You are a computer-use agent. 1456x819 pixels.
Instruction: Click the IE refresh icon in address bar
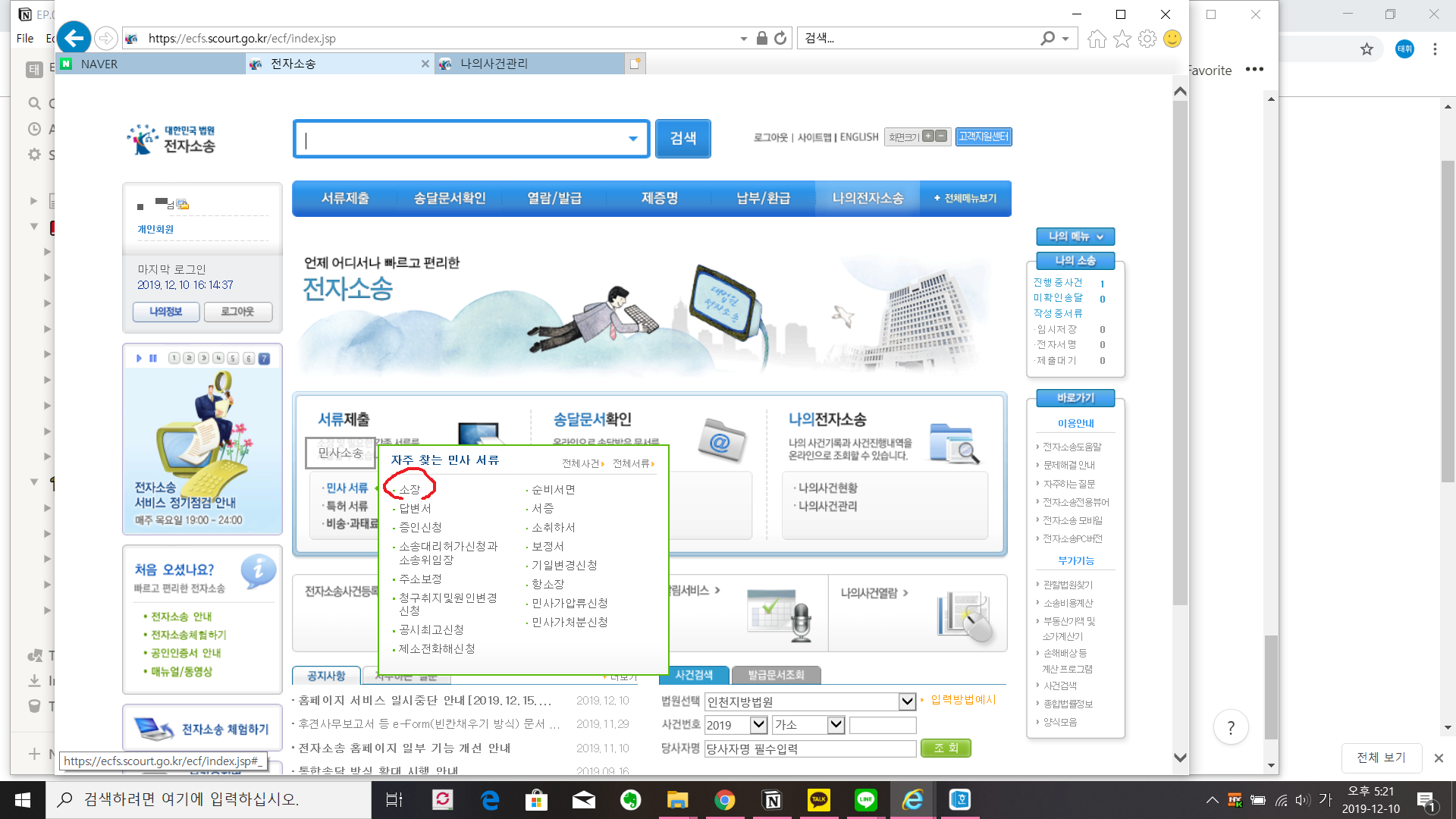pyautogui.click(x=780, y=38)
